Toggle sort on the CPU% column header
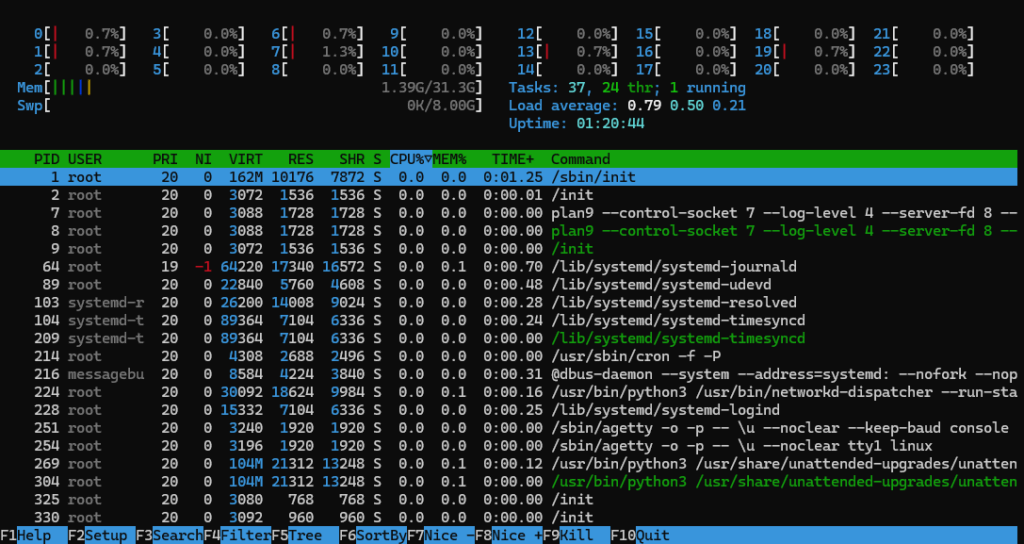 point(411,159)
